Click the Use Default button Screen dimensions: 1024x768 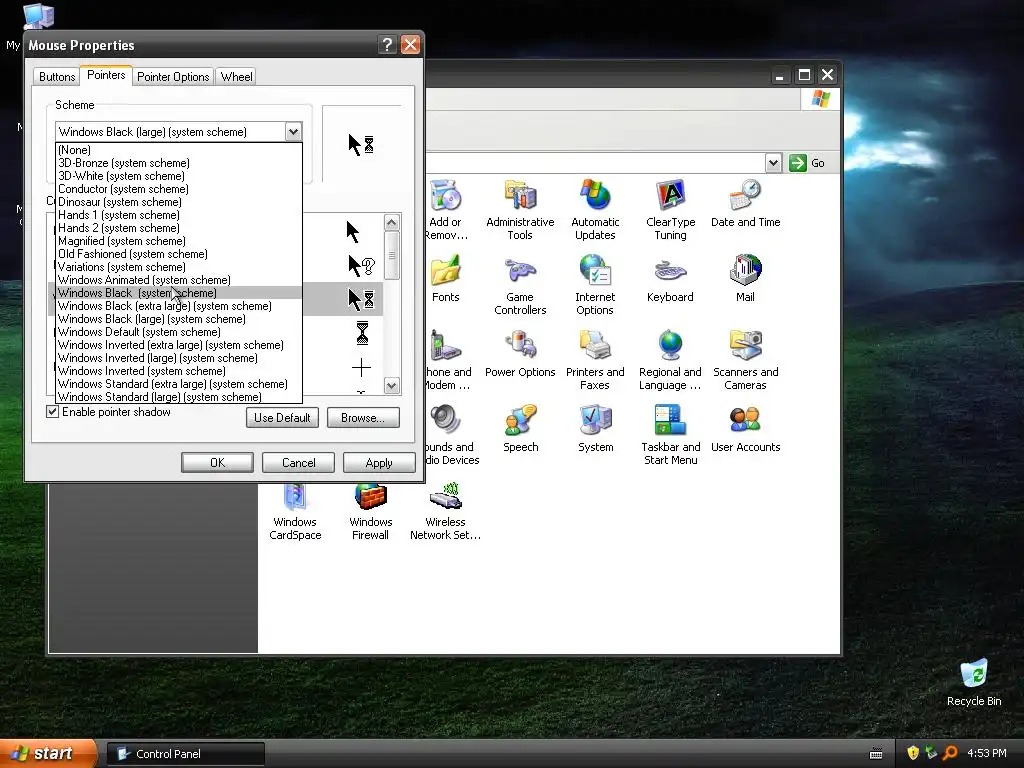coord(282,417)
